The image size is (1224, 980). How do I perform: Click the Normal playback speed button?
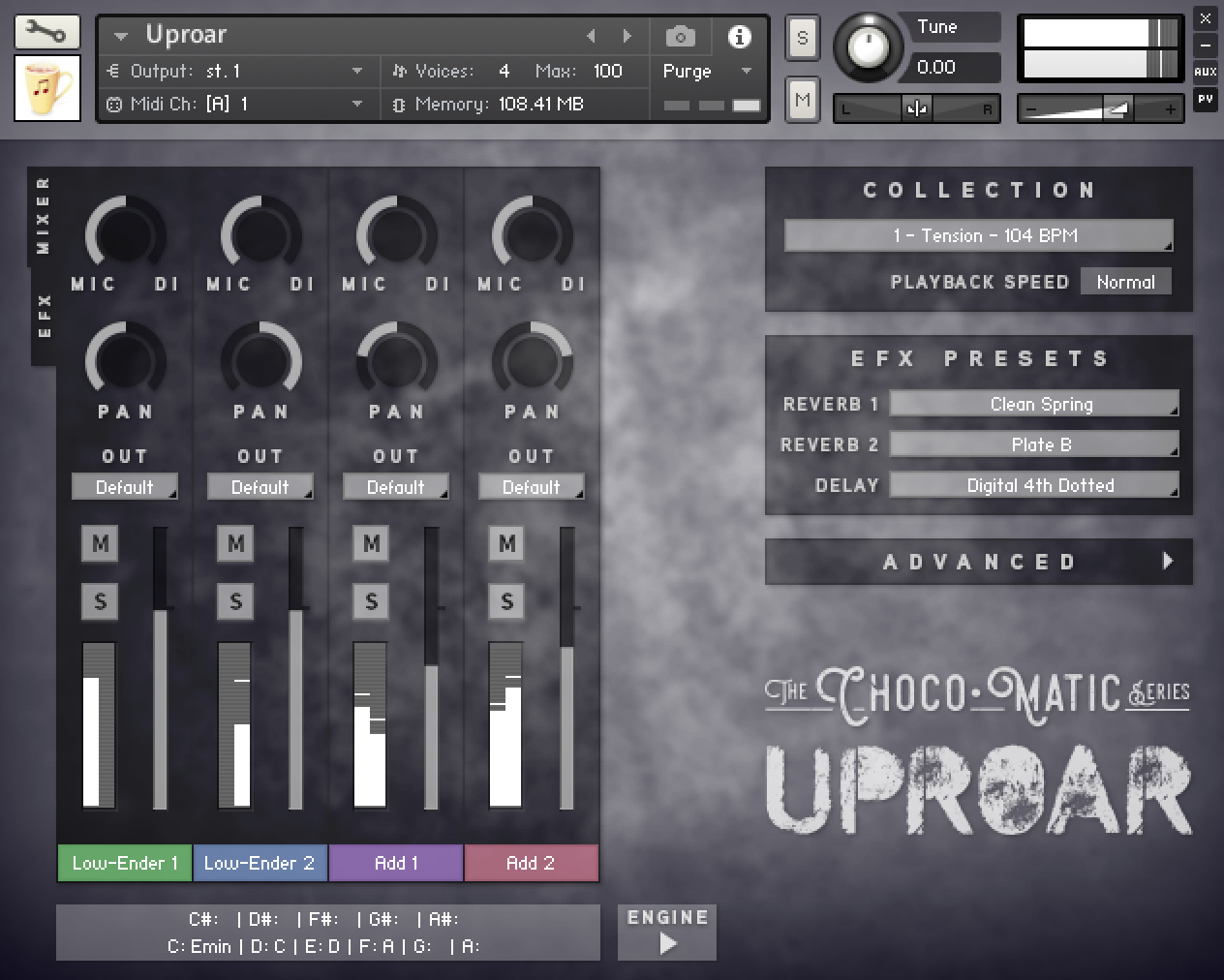point(1125,282)
